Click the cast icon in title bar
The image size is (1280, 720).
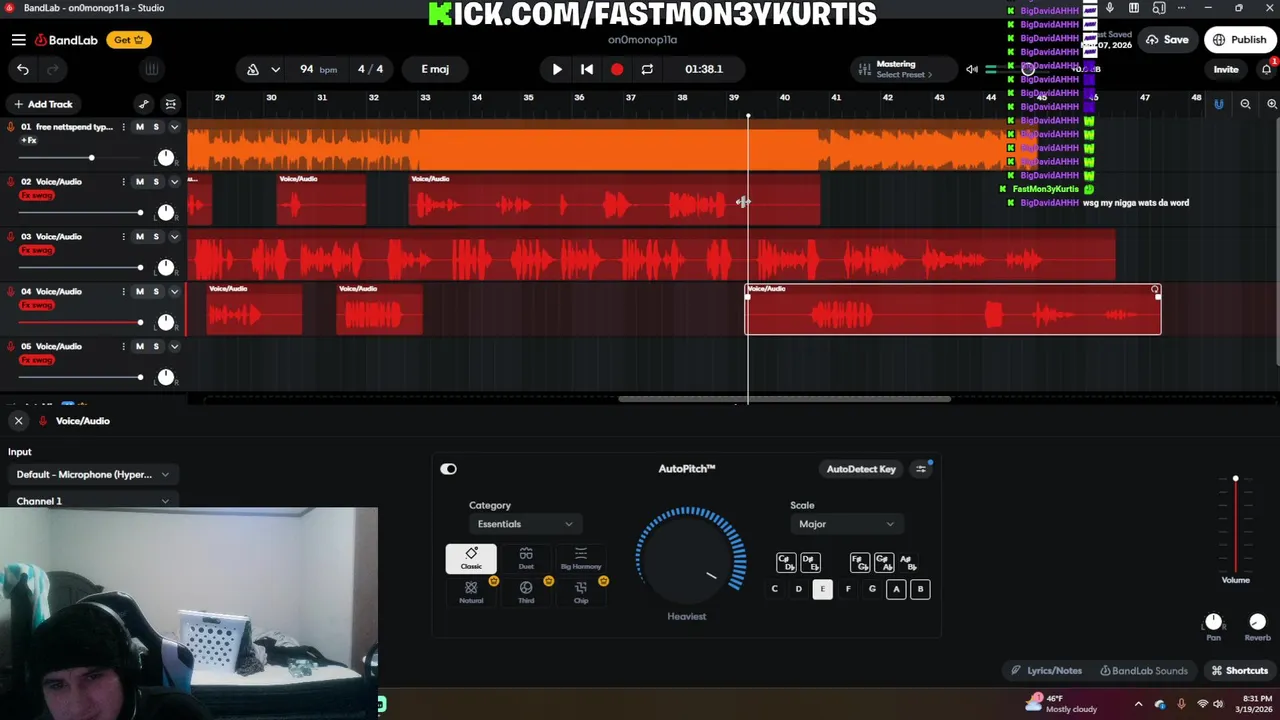click(1159, 8)
